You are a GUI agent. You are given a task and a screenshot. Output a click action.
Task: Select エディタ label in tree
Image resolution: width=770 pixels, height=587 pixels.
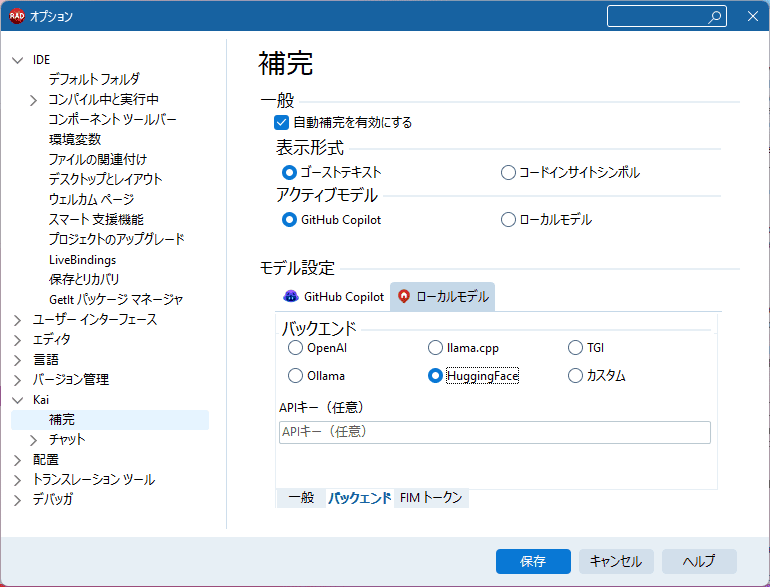(x=52, y=339)
